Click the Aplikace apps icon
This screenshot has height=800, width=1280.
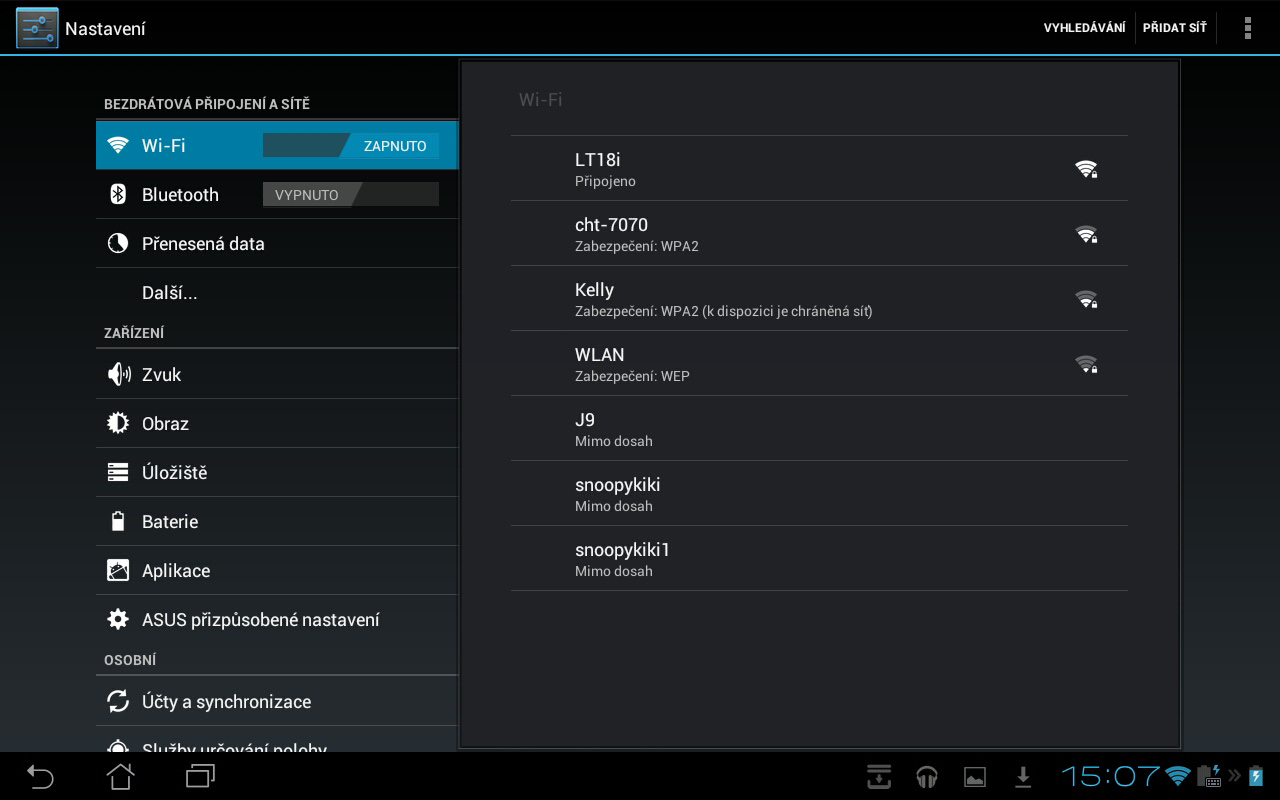click(118, 570)
